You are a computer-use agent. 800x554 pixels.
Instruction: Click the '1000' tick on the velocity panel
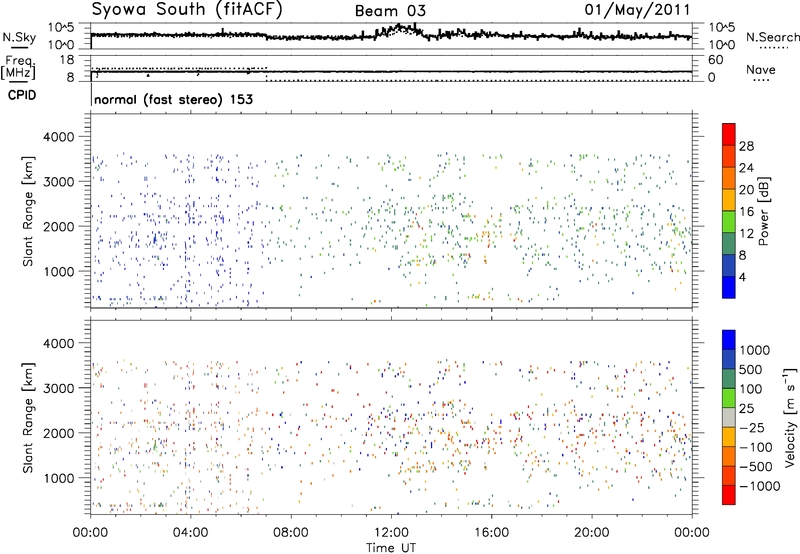click(x=58, y=478)
